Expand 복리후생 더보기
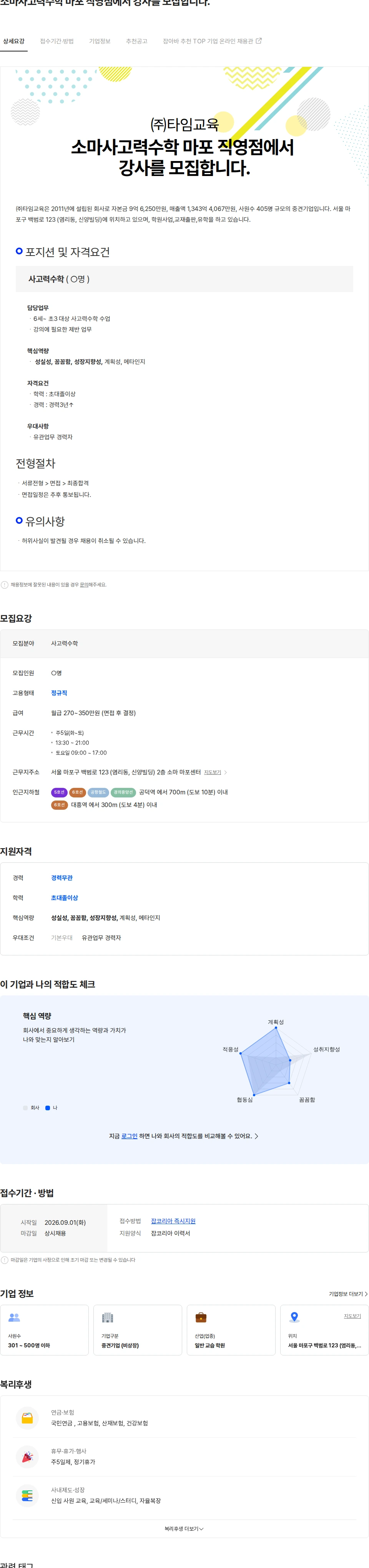The image size is (369, 1568). pyautogui.click(x=184, y=1529)
